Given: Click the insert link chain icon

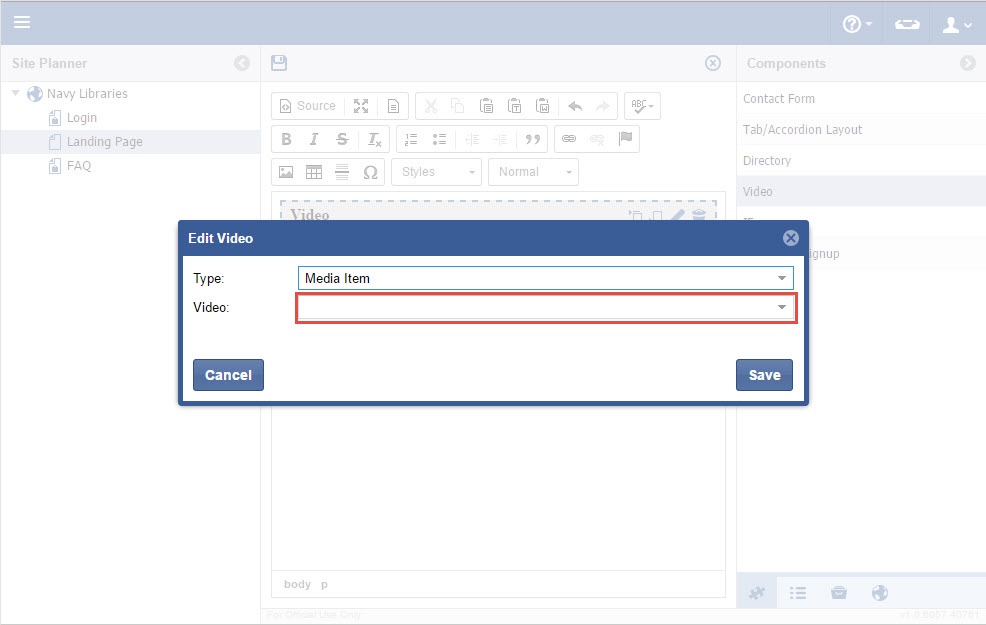Looking at the screenshot, I should click(569, 139).
